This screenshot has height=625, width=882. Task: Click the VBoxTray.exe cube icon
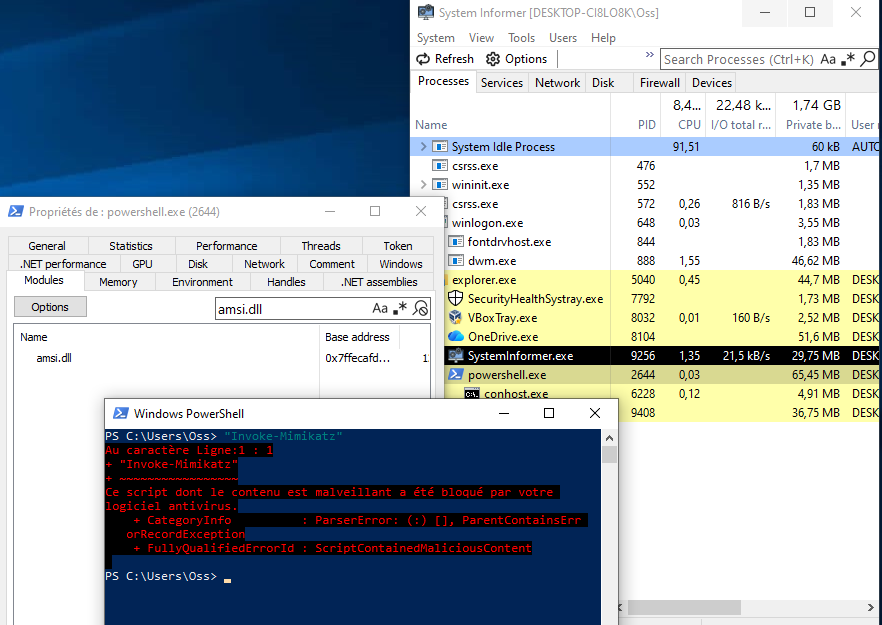coord(455,318)
